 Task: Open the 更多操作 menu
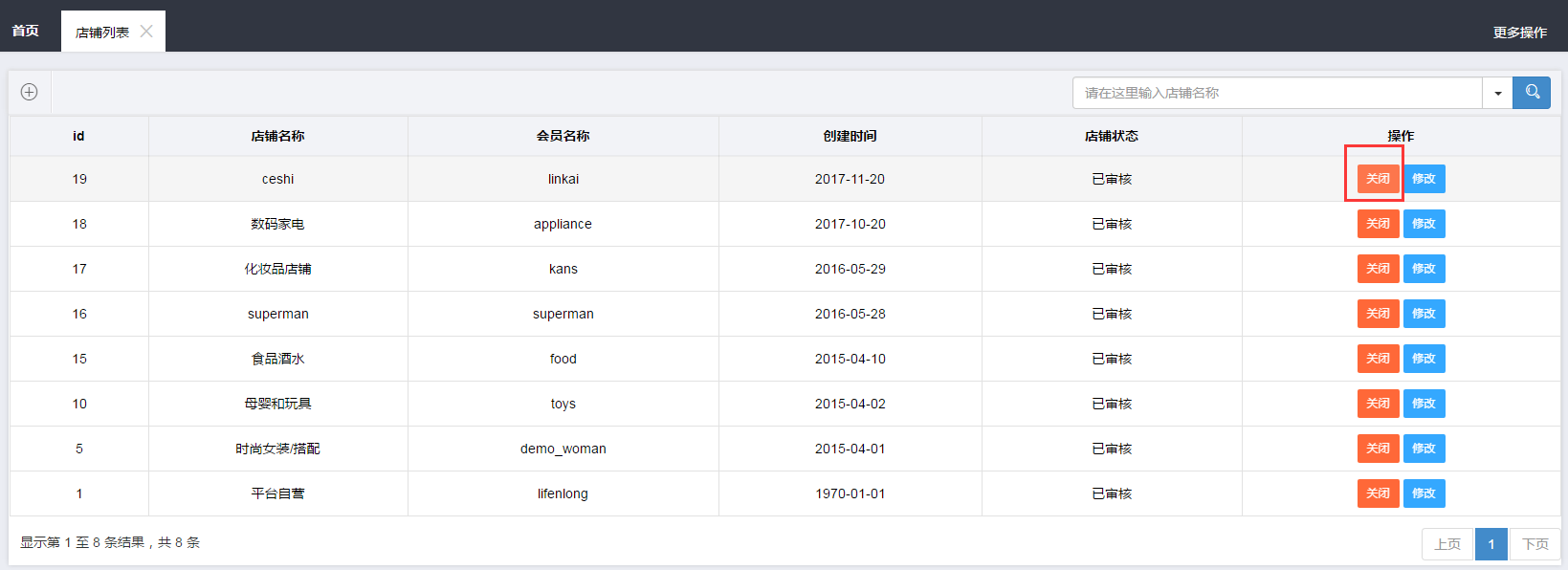coord(1519,33)
